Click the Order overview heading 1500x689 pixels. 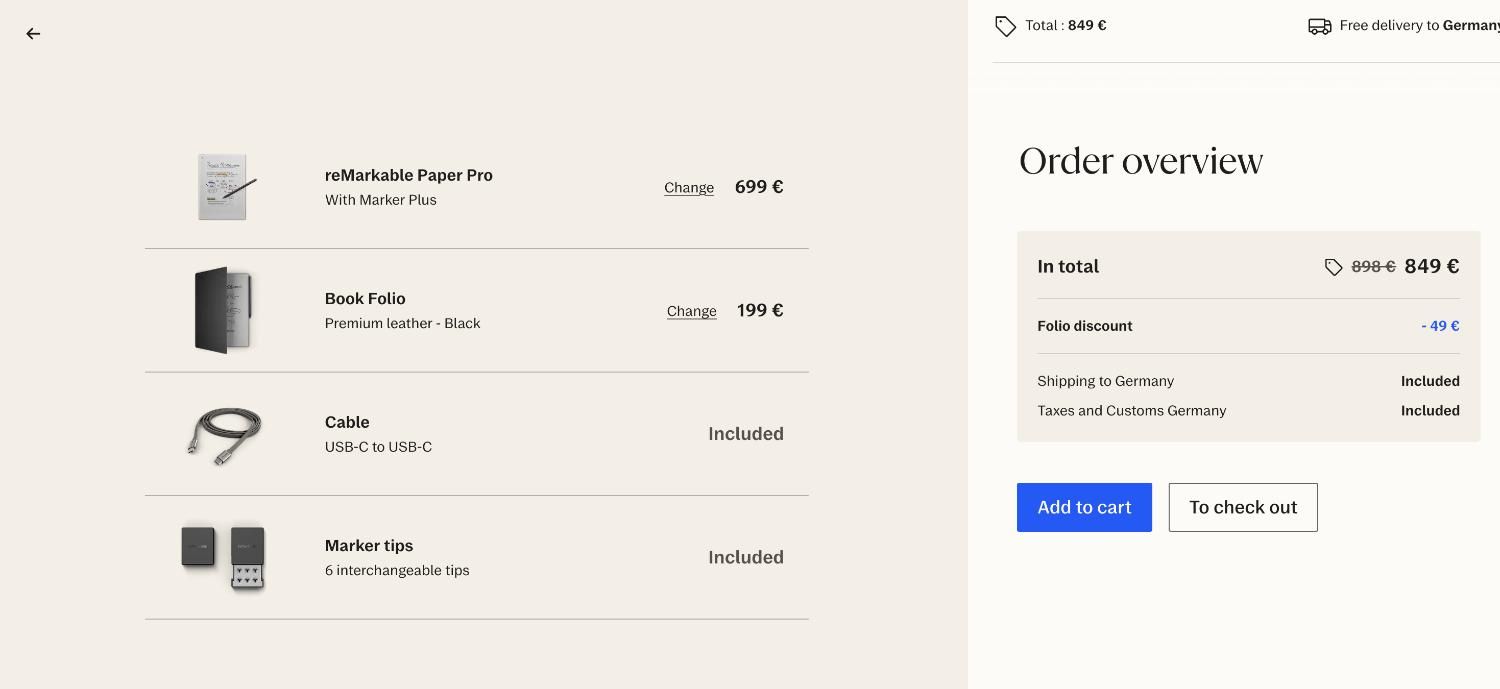pos(1141,161)
